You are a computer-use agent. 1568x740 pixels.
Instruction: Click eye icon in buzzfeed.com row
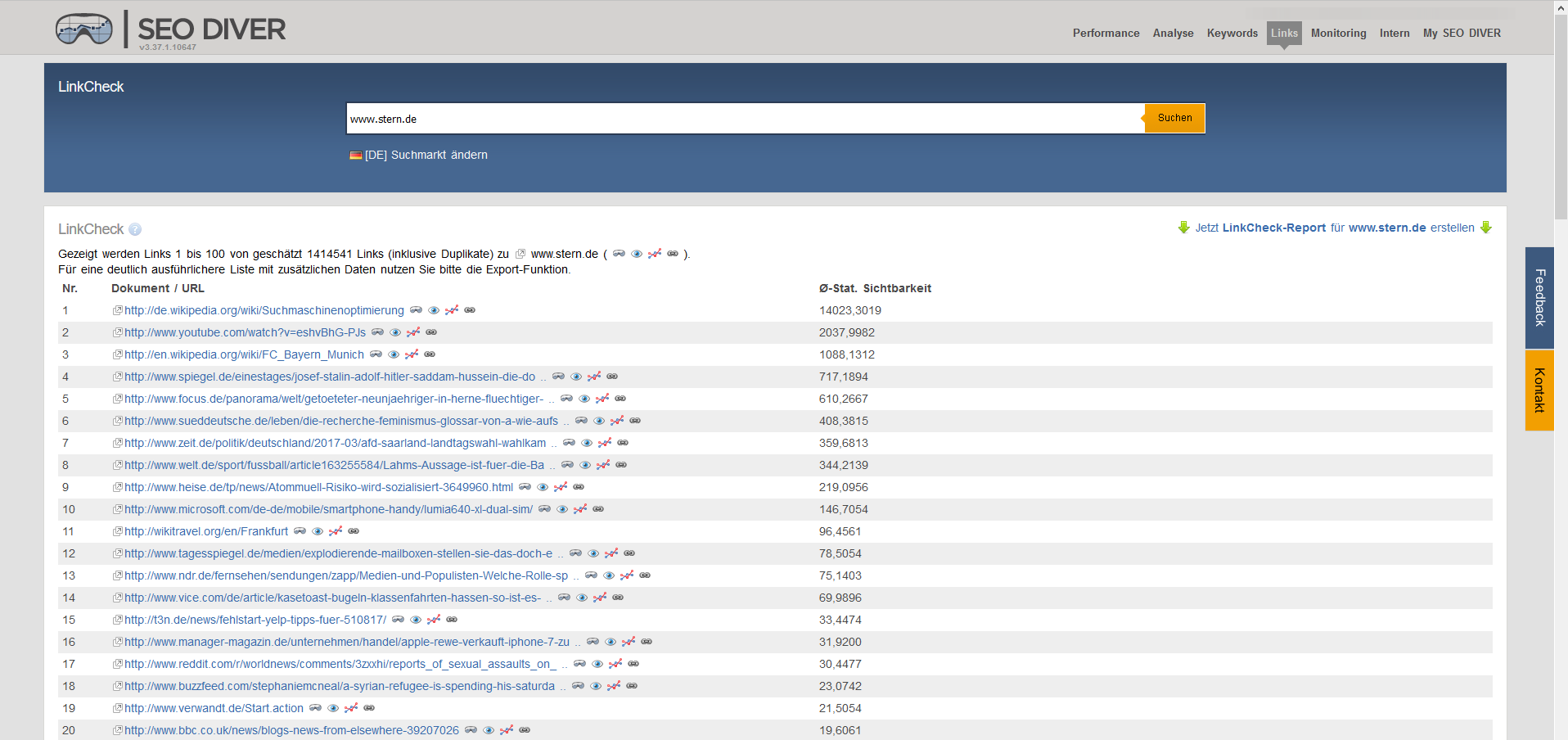point(596,686)
